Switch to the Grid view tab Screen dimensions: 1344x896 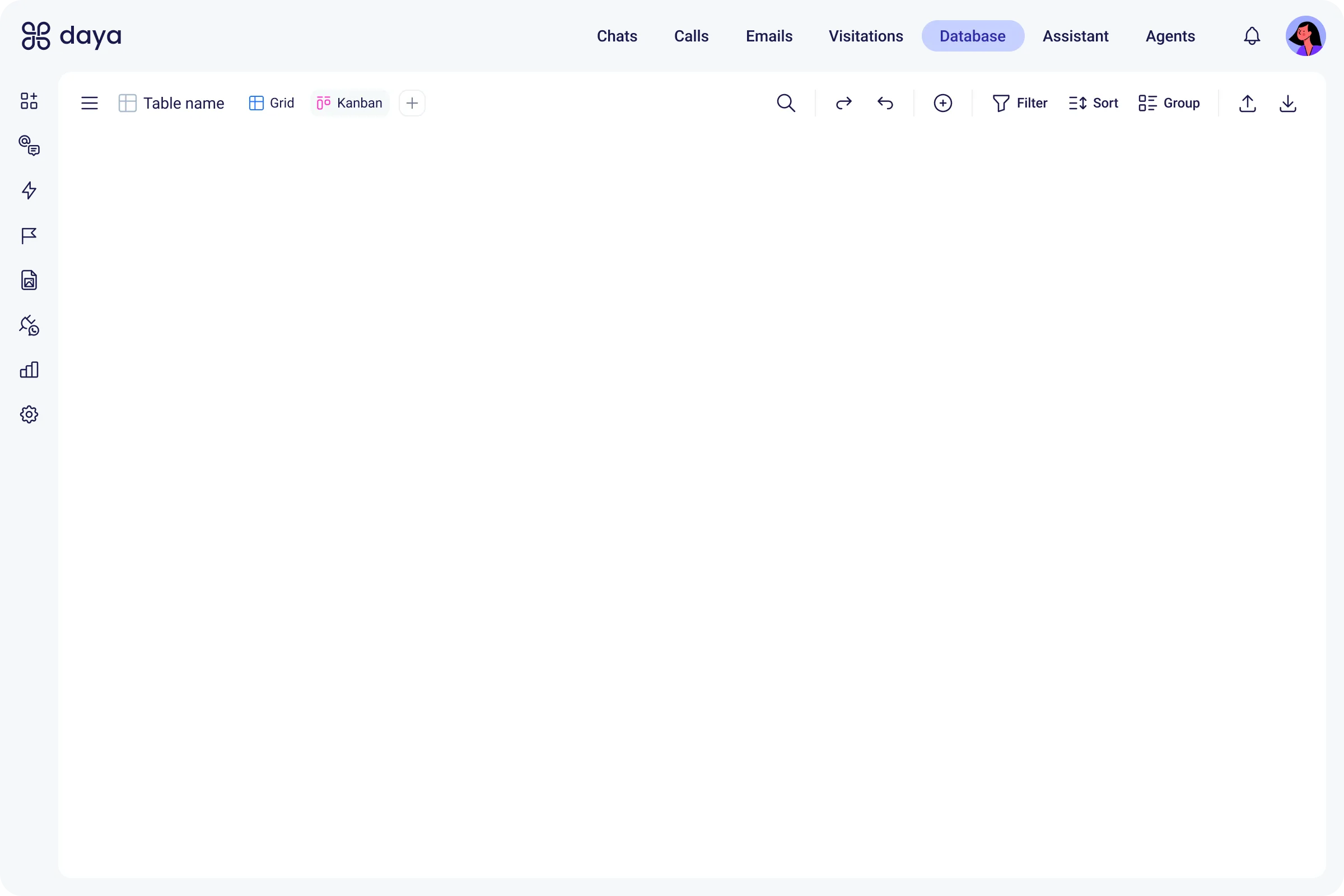[x=272, y=104]
